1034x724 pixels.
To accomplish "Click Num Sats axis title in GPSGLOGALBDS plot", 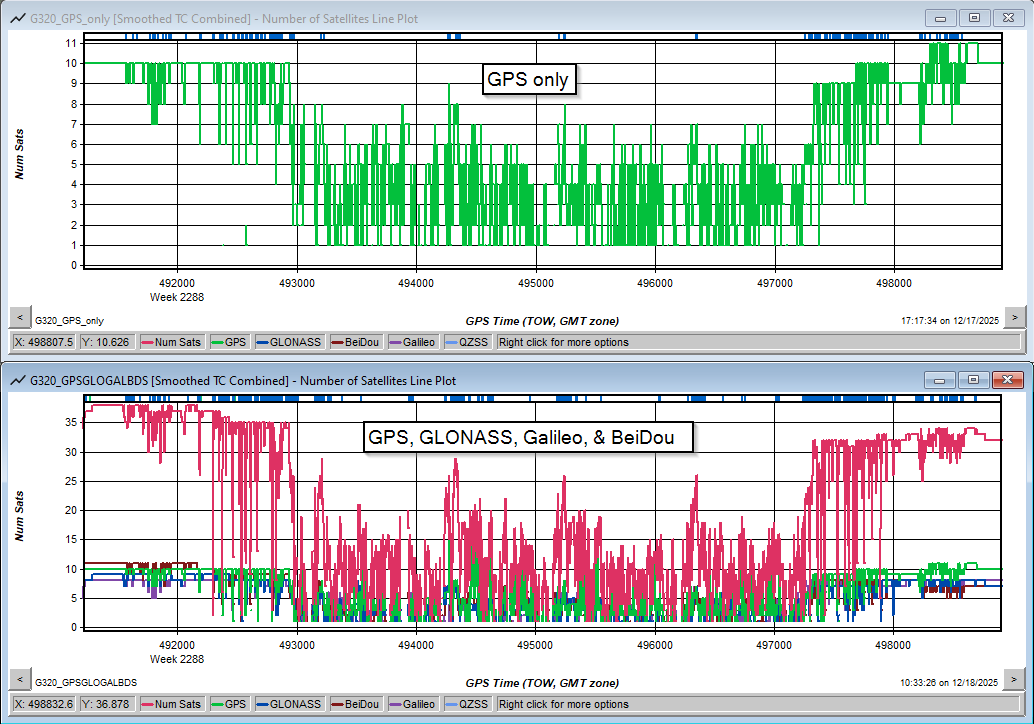I will tap(19, 516).
